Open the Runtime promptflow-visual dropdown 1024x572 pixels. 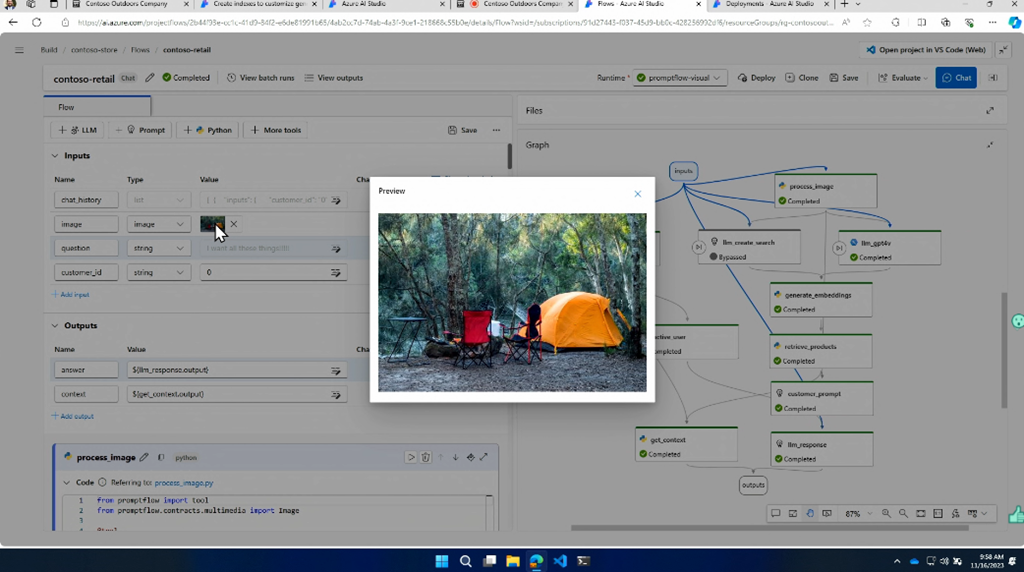[678, 78]
